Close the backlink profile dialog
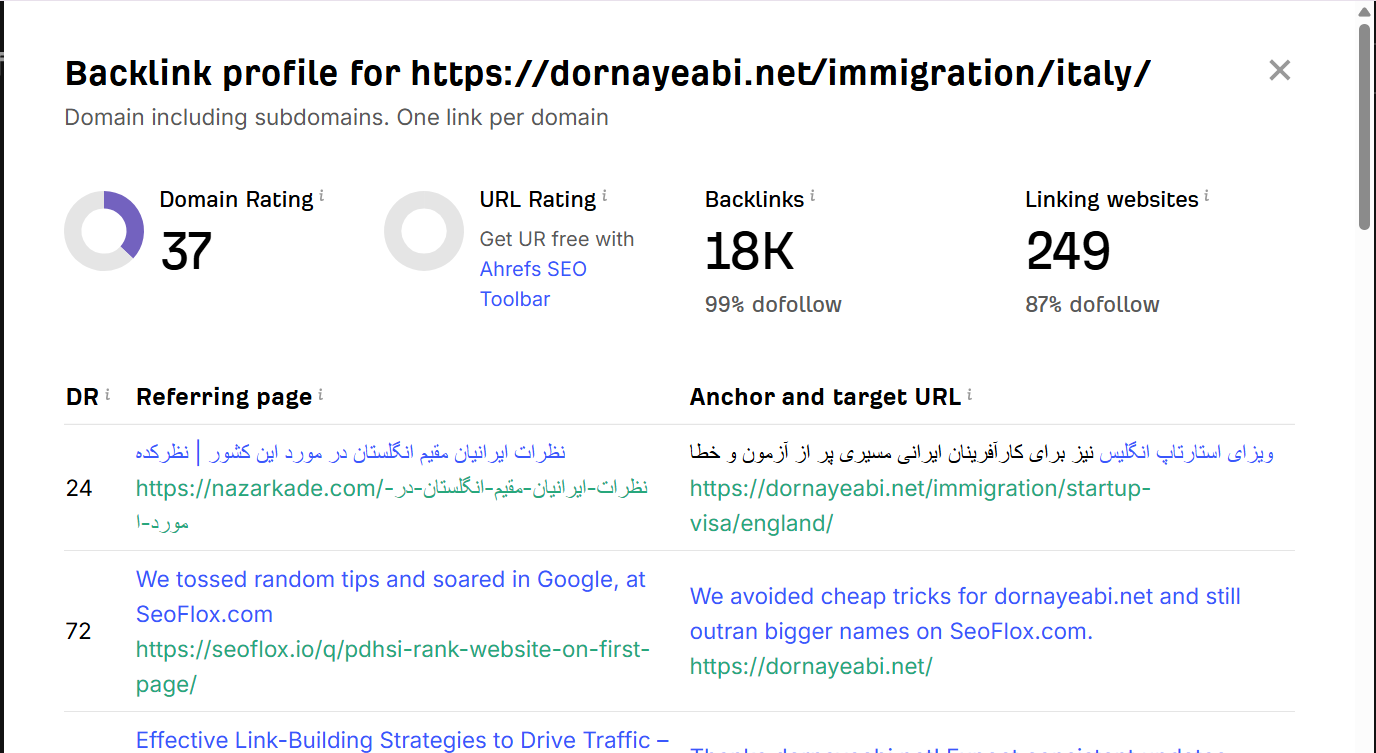 (1279, 70)
